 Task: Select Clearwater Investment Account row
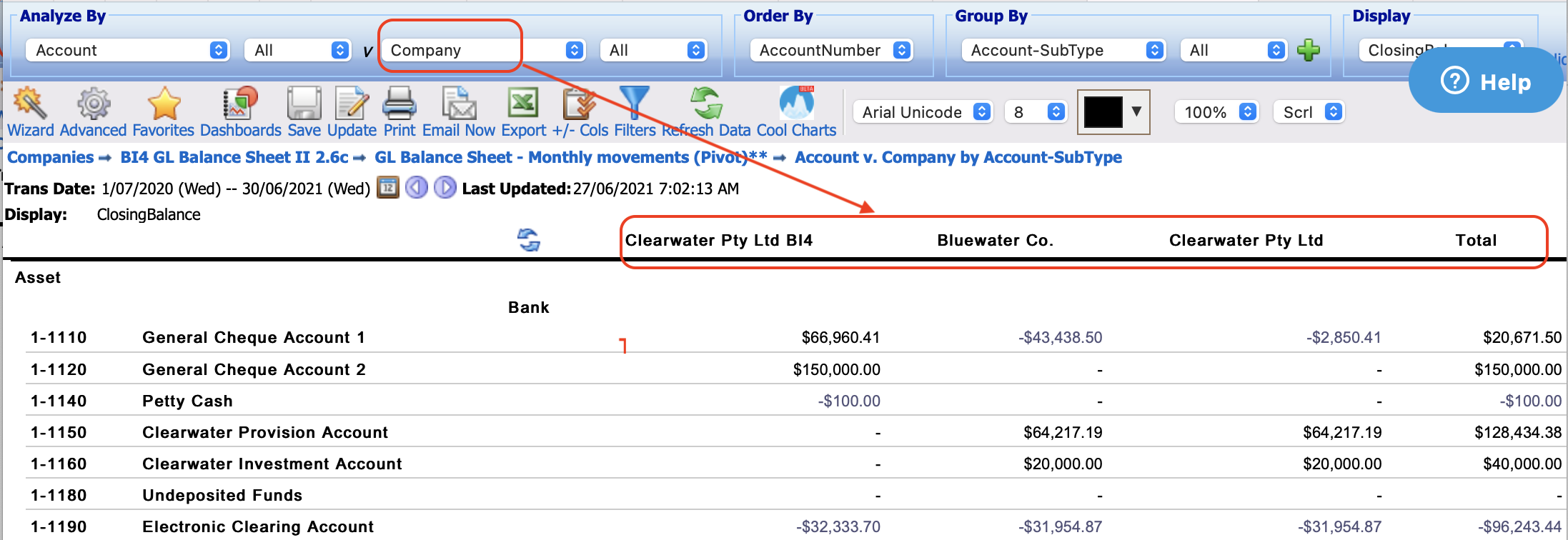[795, 464]
